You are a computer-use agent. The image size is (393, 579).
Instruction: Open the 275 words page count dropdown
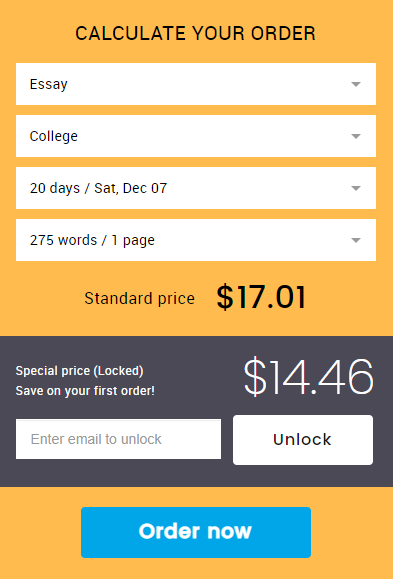click(196, 240)
